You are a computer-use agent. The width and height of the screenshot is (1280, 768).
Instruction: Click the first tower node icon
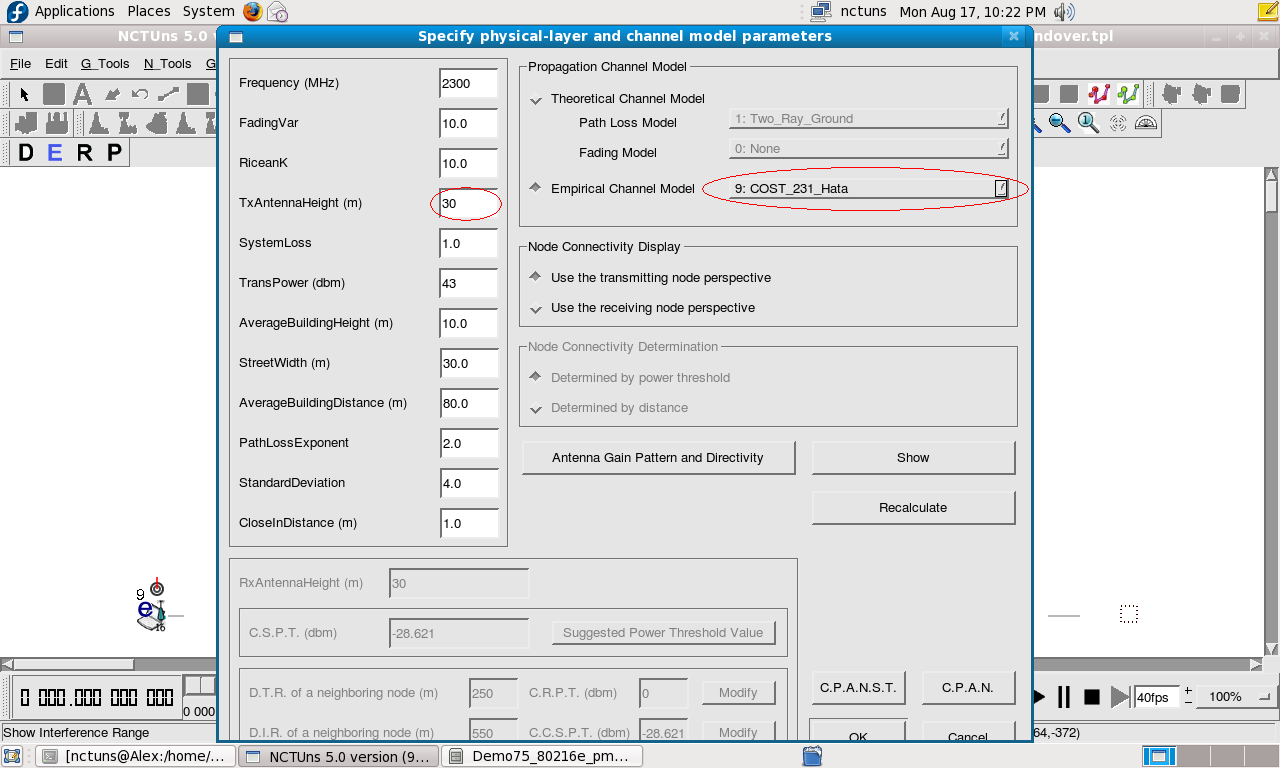[x=98, y=123]
